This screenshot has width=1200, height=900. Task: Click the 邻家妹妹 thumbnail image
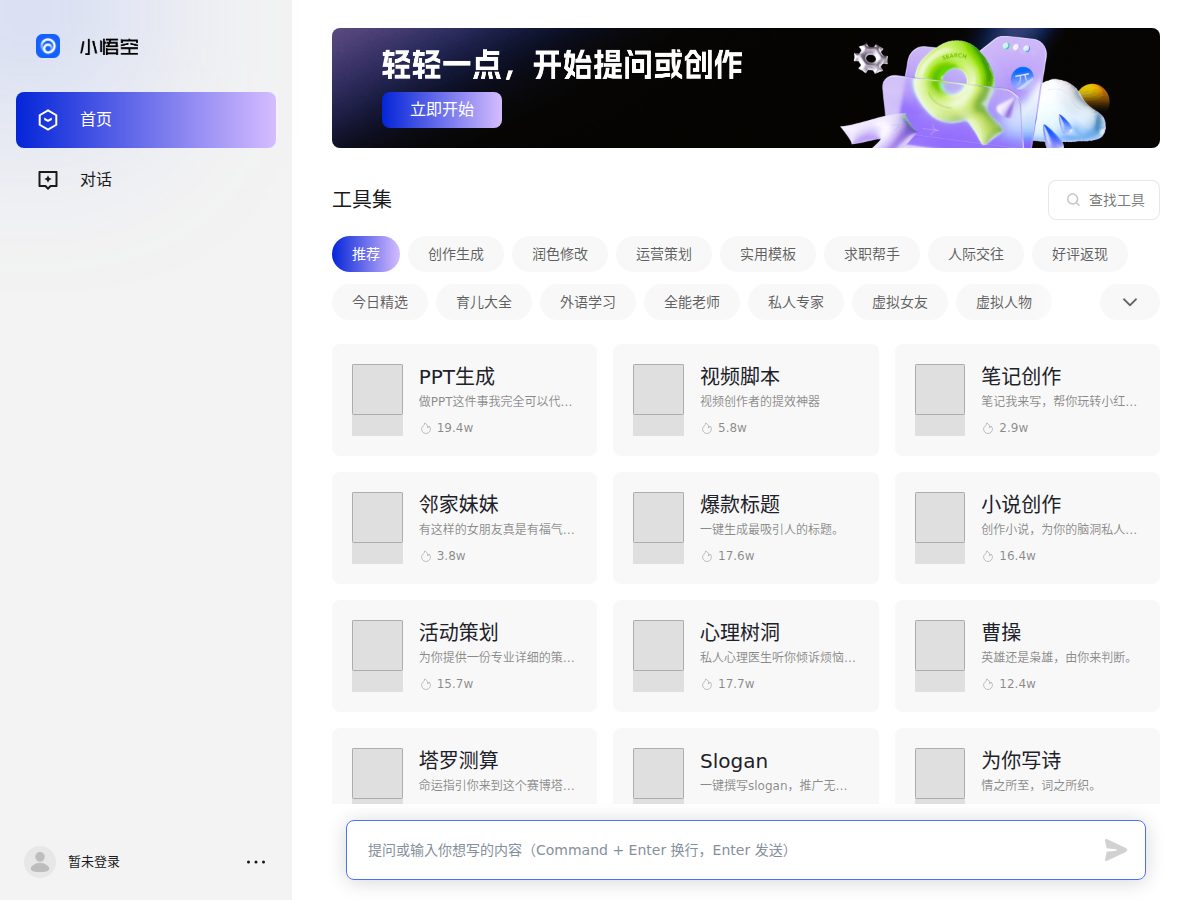click(x=377, y=518)
